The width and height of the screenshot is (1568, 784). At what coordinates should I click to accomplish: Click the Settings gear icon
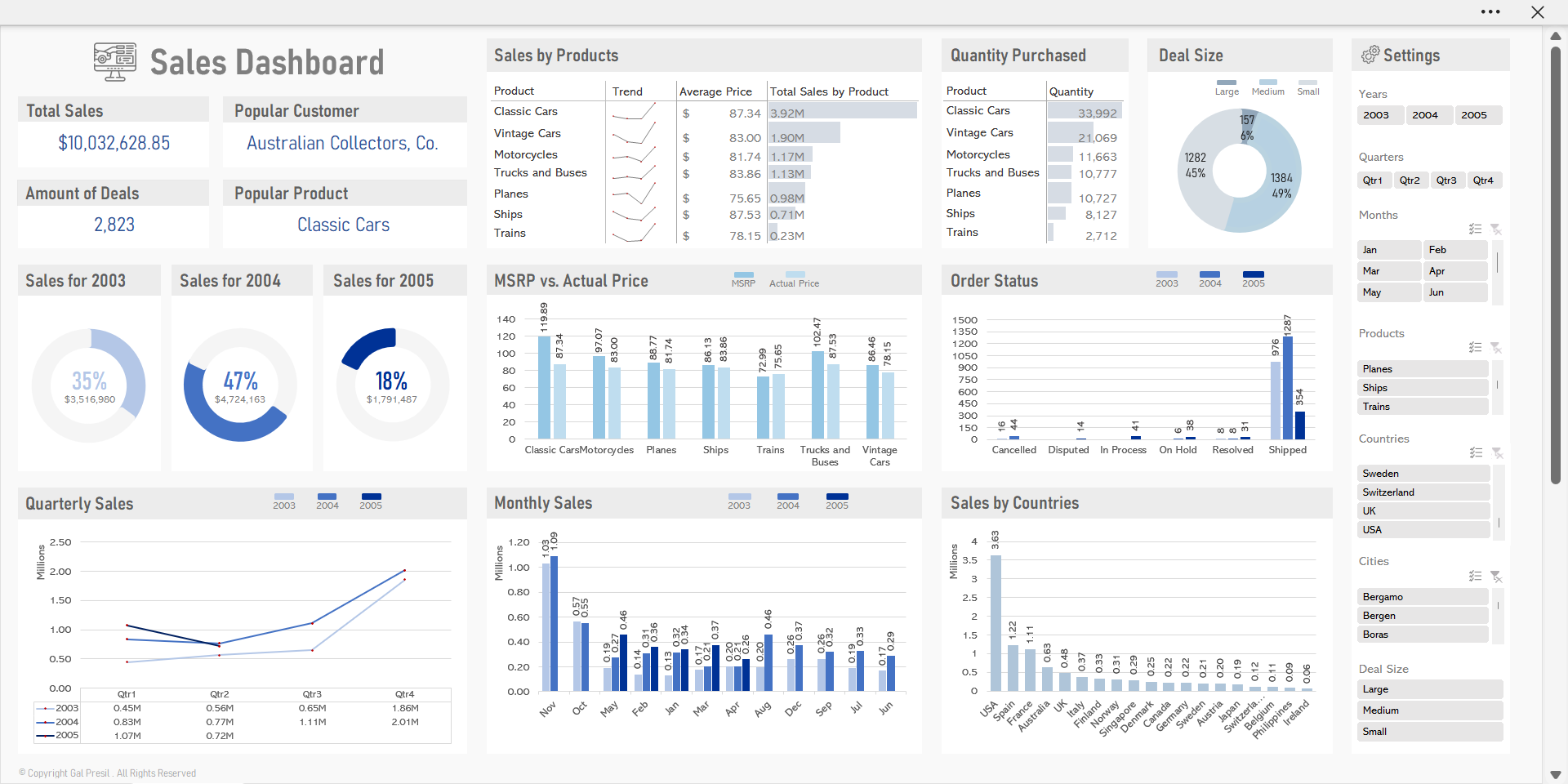tap(1370, 56)
